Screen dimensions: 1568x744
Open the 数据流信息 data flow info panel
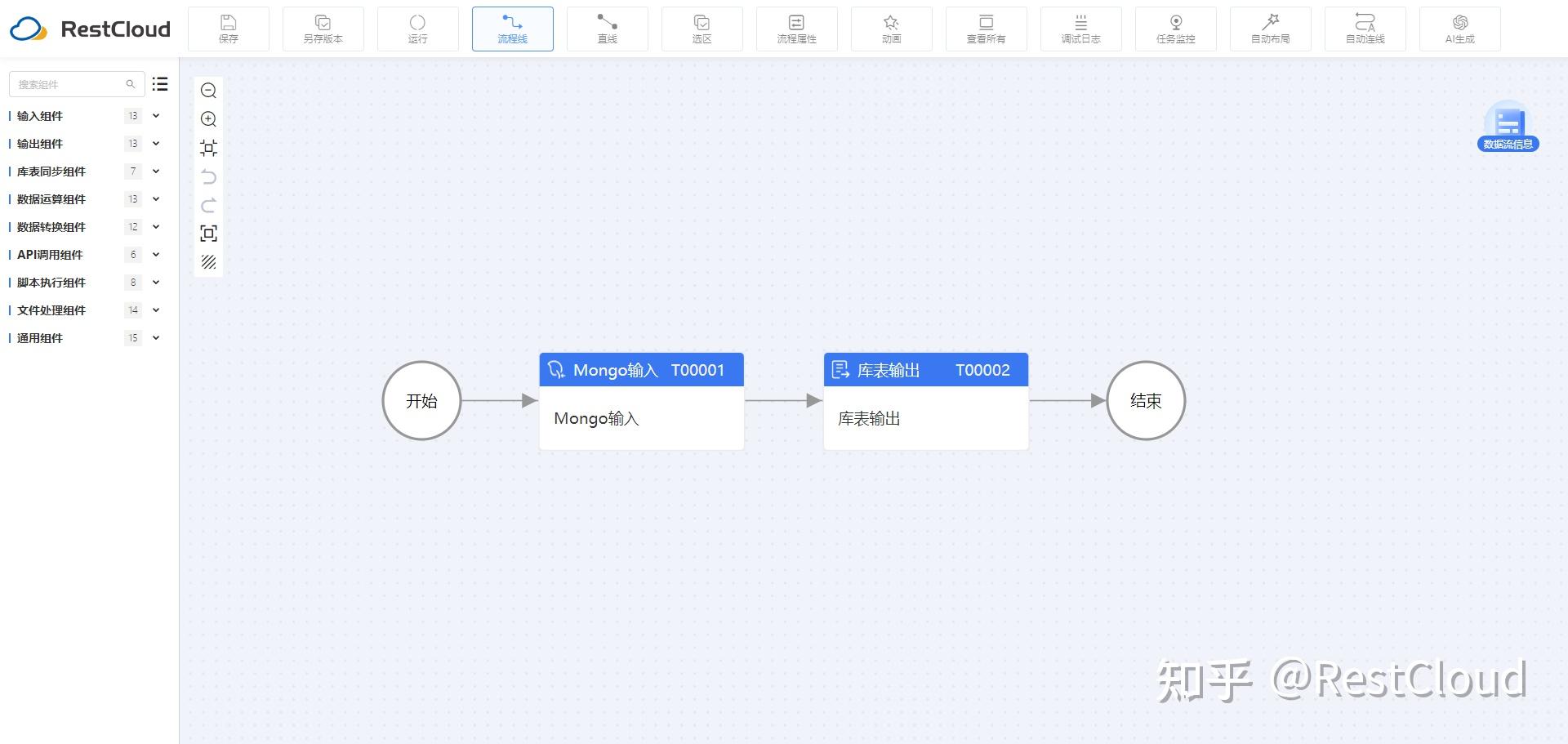pyautogui.click(x=1508, y=127)
